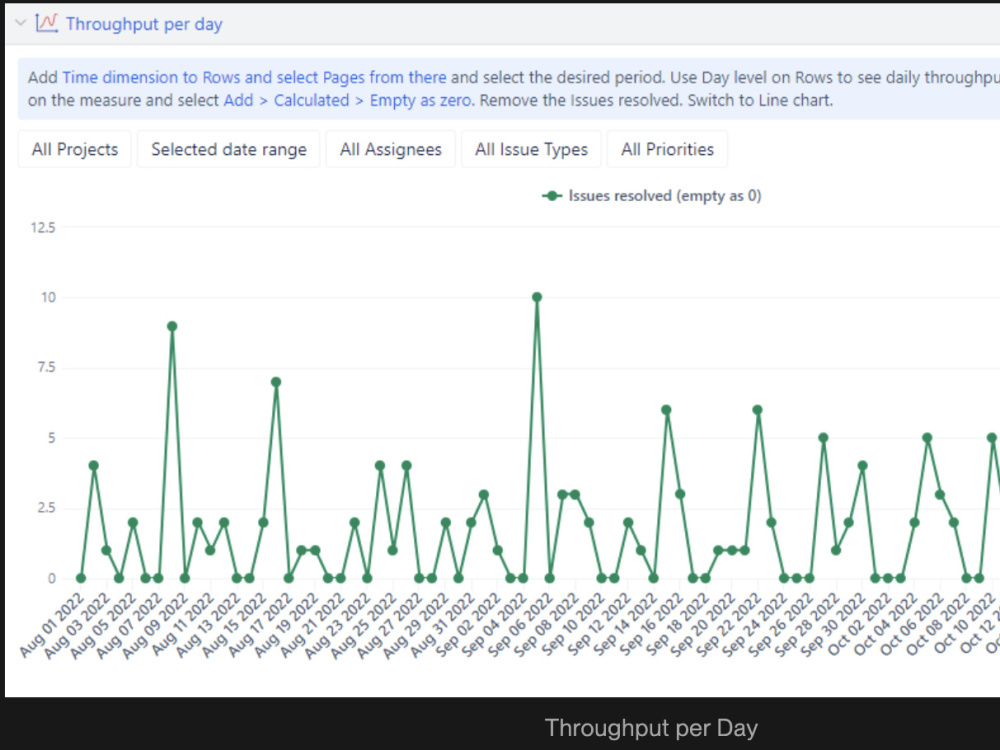This screenshot has width=1000, height=750.
Task: Open the Selected date range filter
Action: click(x=228, y=149)
